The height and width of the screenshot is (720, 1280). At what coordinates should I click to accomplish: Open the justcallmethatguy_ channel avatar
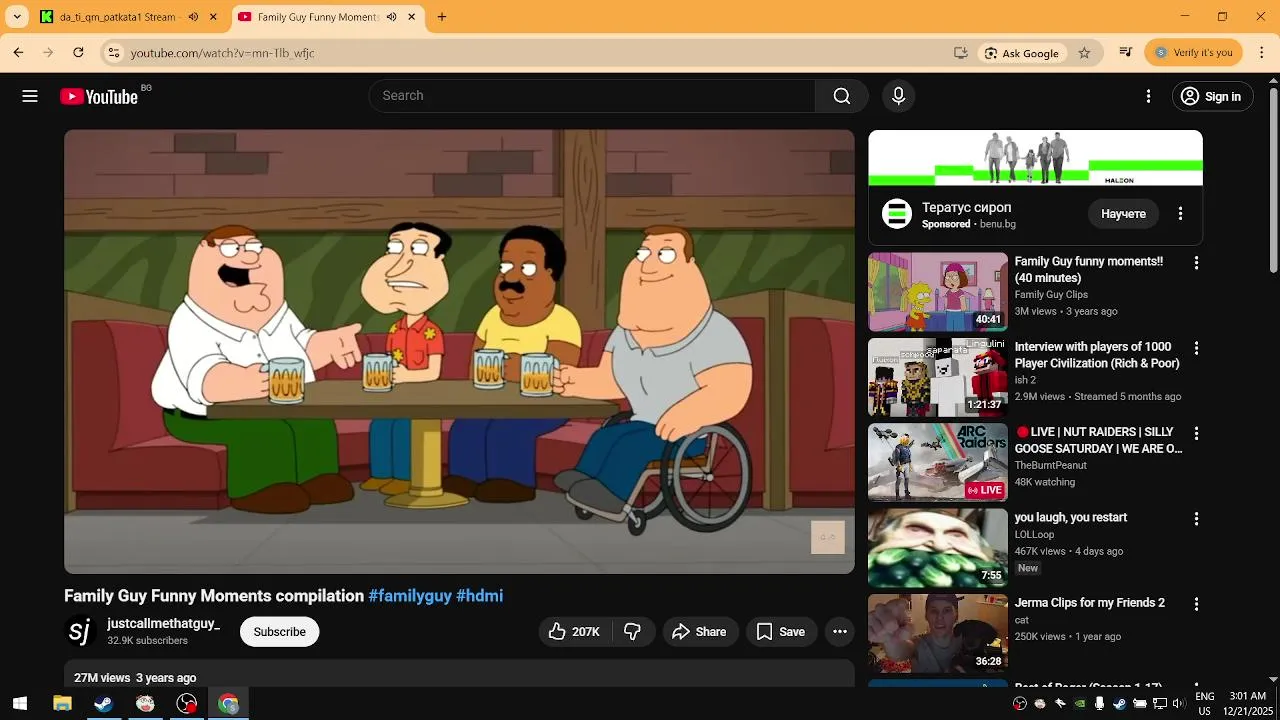pos(81,632)
